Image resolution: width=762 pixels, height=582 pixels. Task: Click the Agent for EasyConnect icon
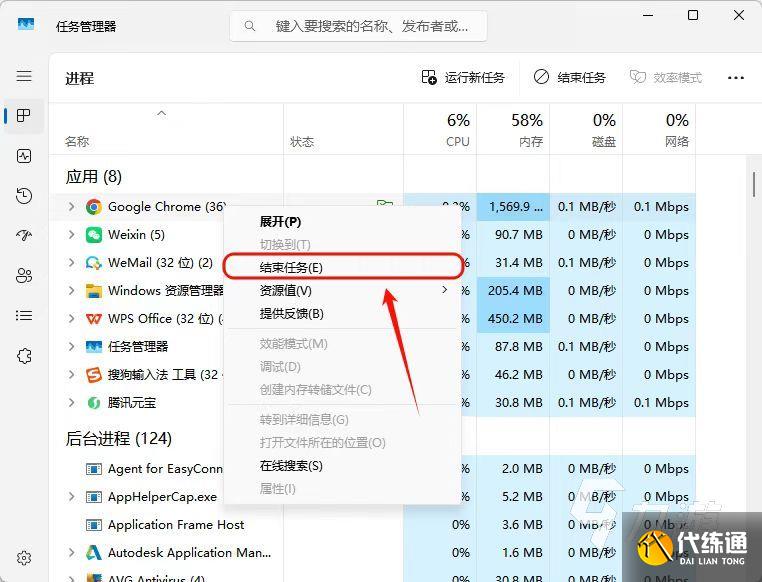[94, 469]
